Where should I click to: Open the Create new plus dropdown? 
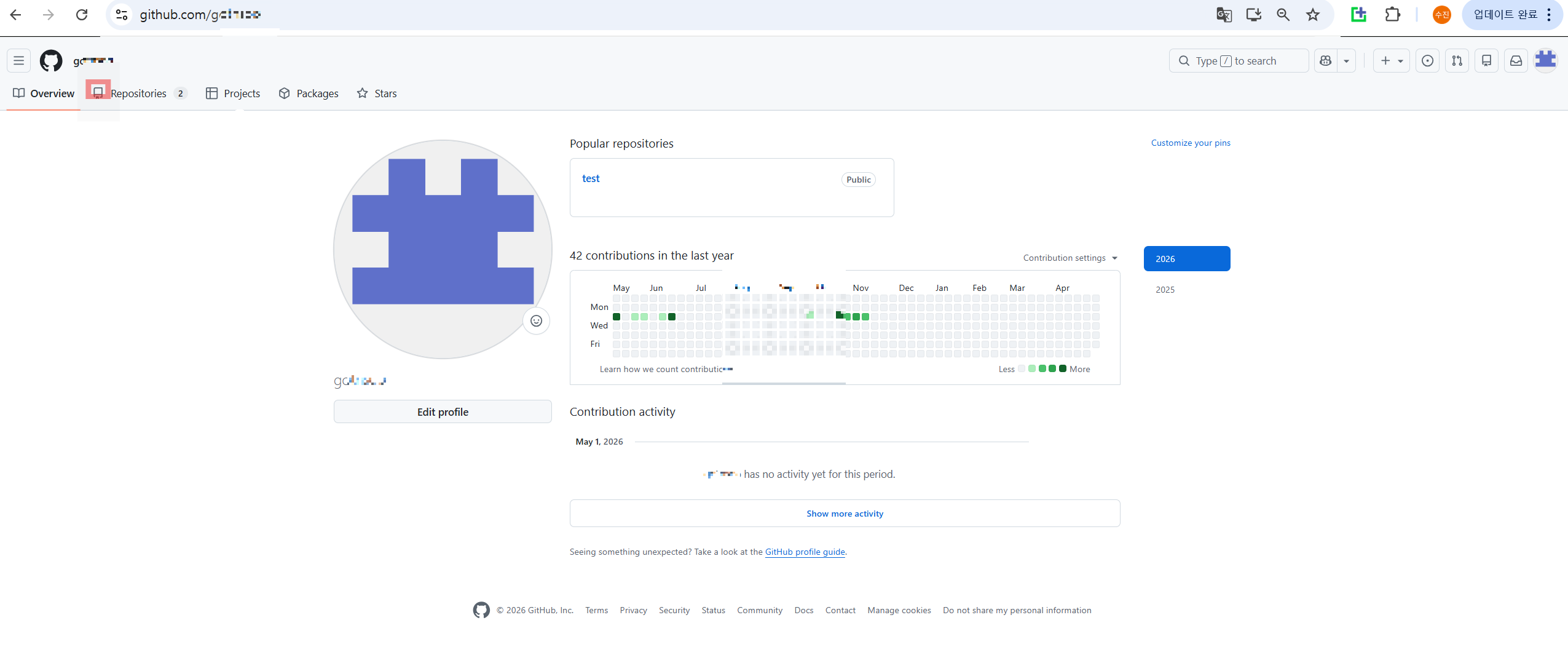pos(1392,61)
